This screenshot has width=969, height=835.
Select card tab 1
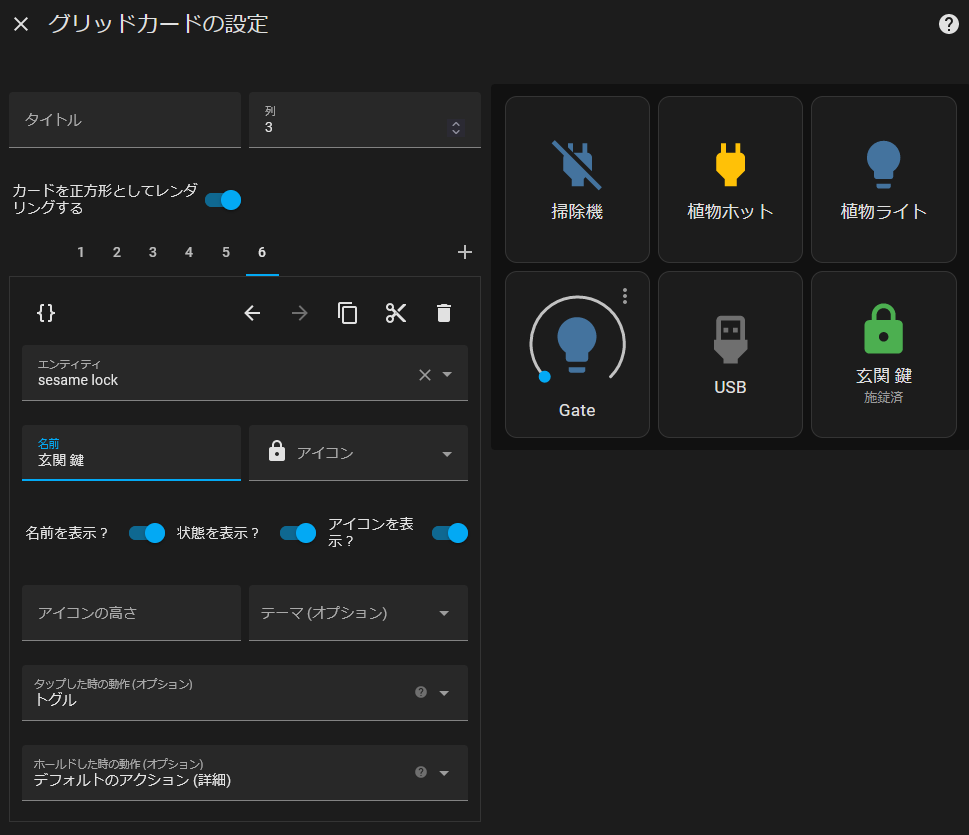click(x=81, y=252)
